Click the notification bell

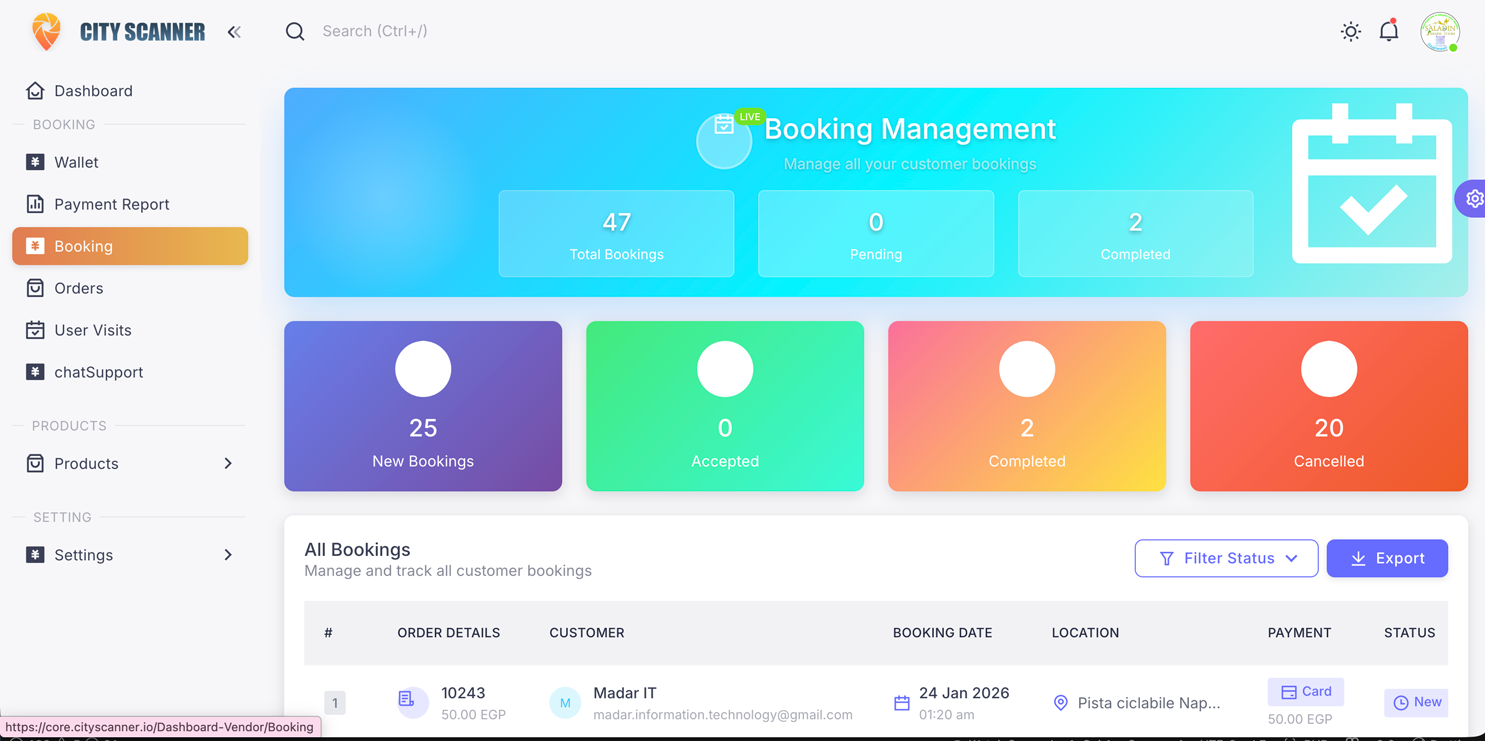coord(1388,31)
